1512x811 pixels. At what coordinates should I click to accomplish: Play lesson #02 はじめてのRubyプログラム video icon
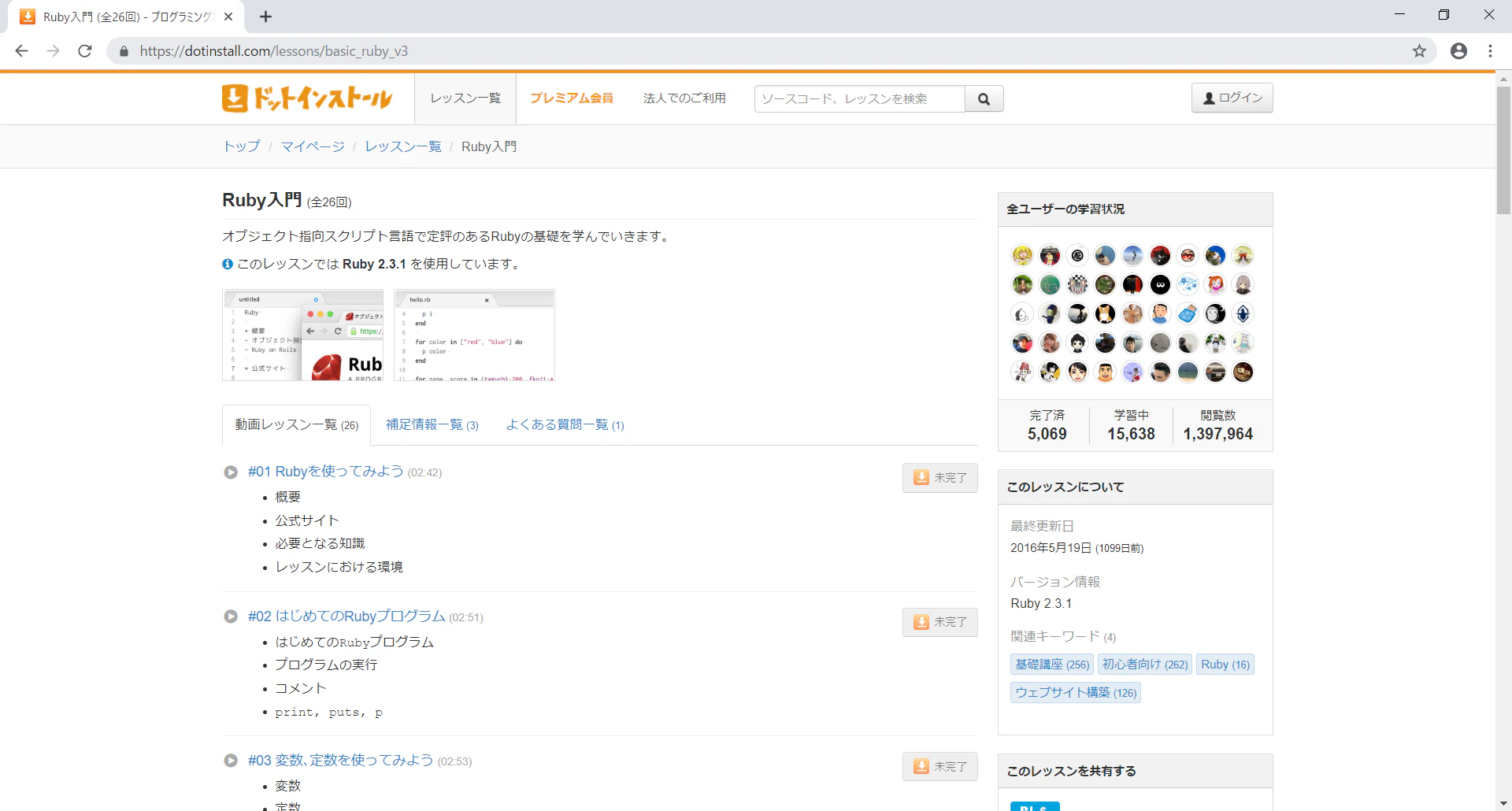[230, 617]
